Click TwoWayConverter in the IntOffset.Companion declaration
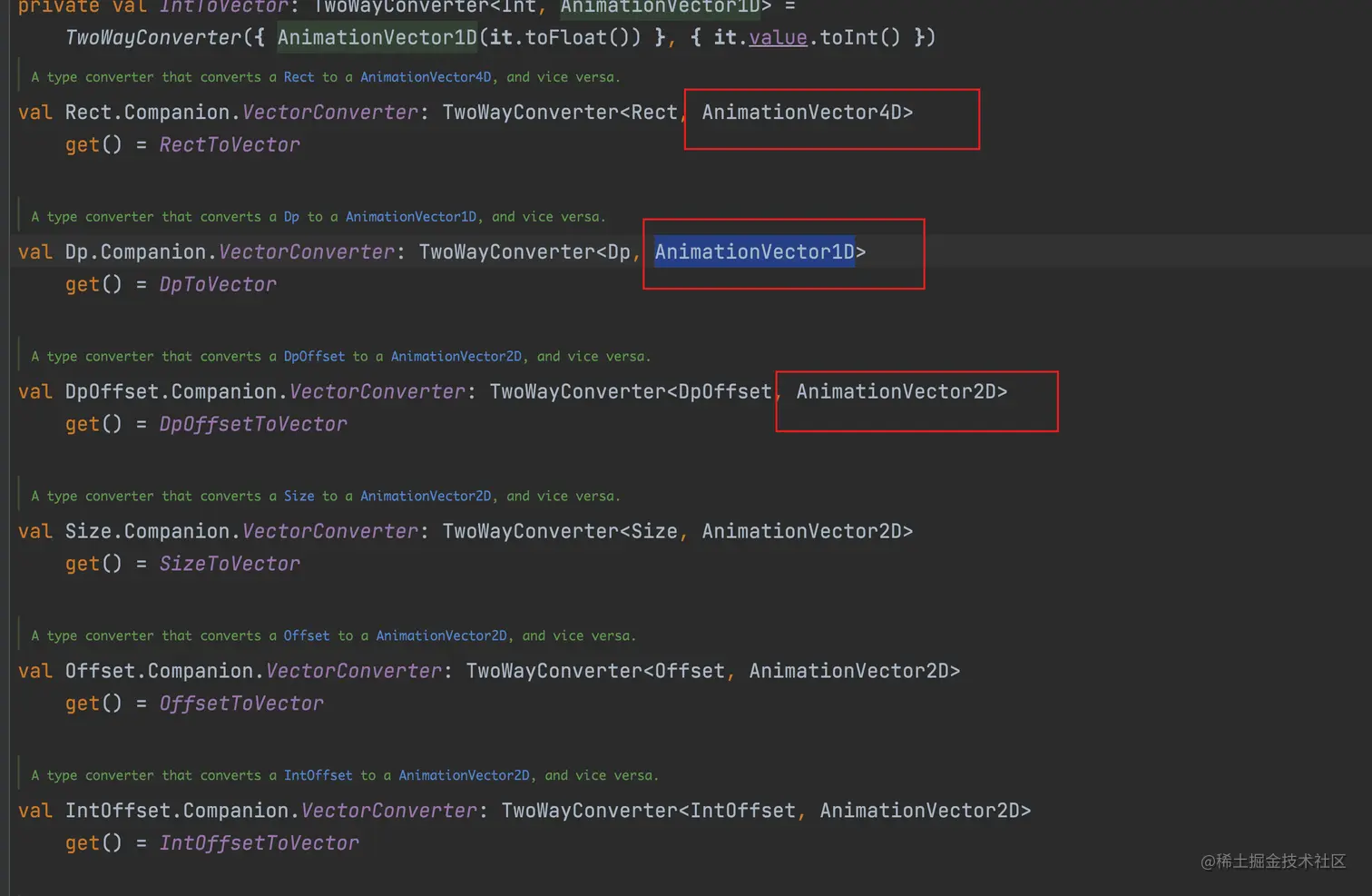Image resolution: width=1372 pixels, height=896 pixels. [590, 812]
